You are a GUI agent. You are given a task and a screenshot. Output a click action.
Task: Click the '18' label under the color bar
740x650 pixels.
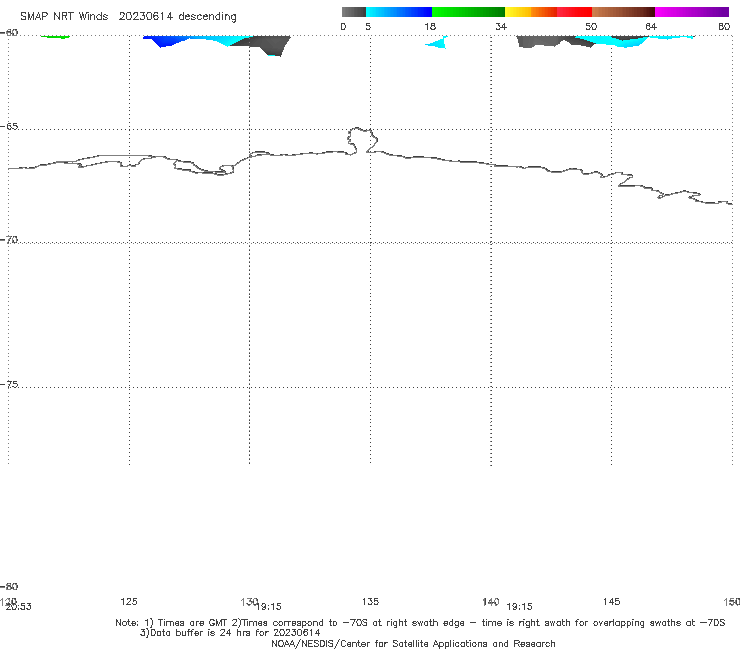coord(430,26)
